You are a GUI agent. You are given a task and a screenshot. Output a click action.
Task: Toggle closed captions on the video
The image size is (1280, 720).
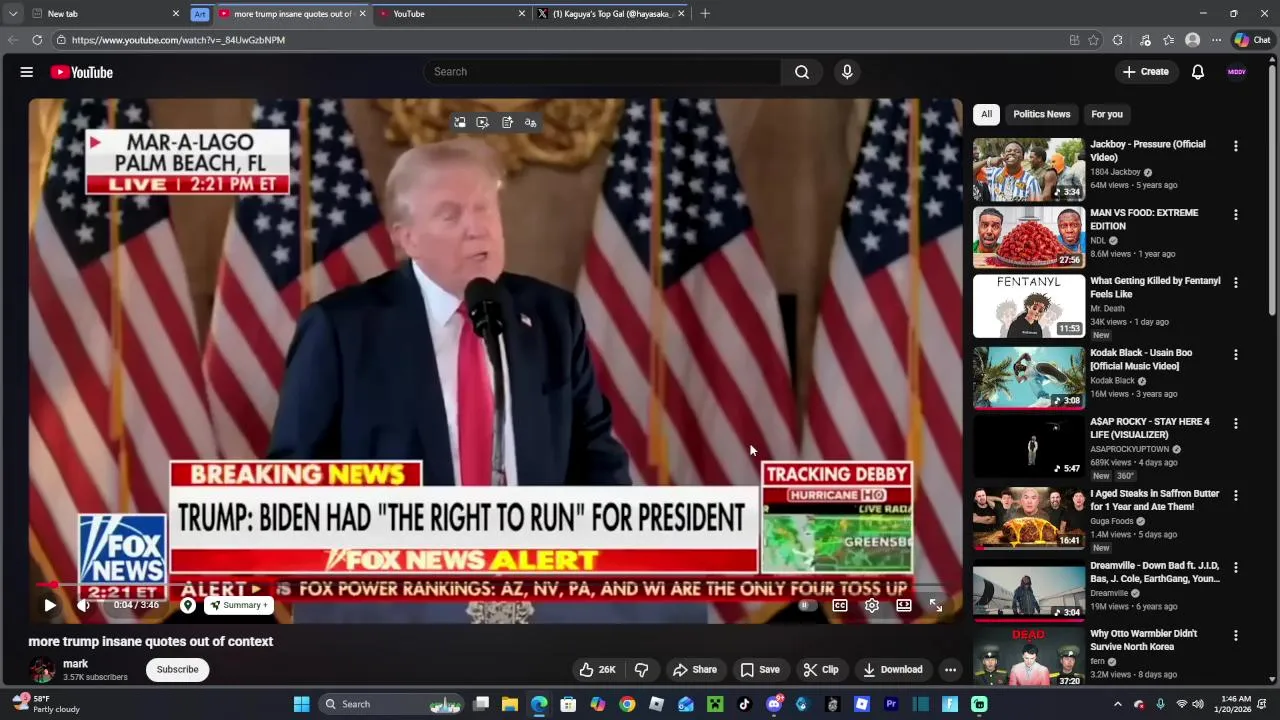click(840, 605)
